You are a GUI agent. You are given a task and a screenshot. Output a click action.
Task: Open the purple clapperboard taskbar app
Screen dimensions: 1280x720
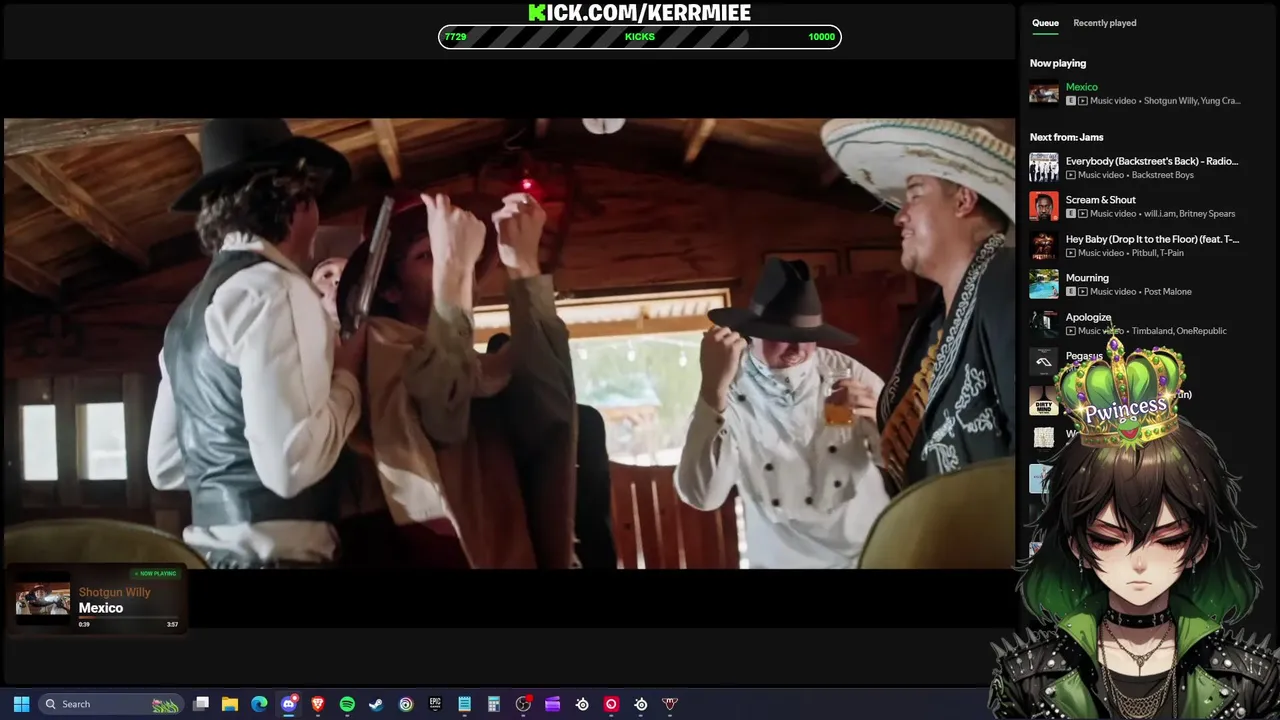tap(552, 704)
